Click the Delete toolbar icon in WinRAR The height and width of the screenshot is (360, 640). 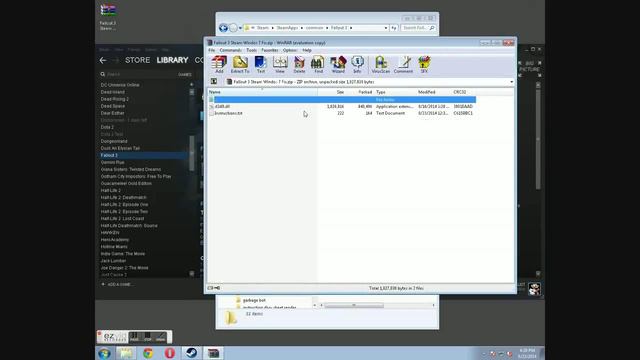tap(299, 64)
